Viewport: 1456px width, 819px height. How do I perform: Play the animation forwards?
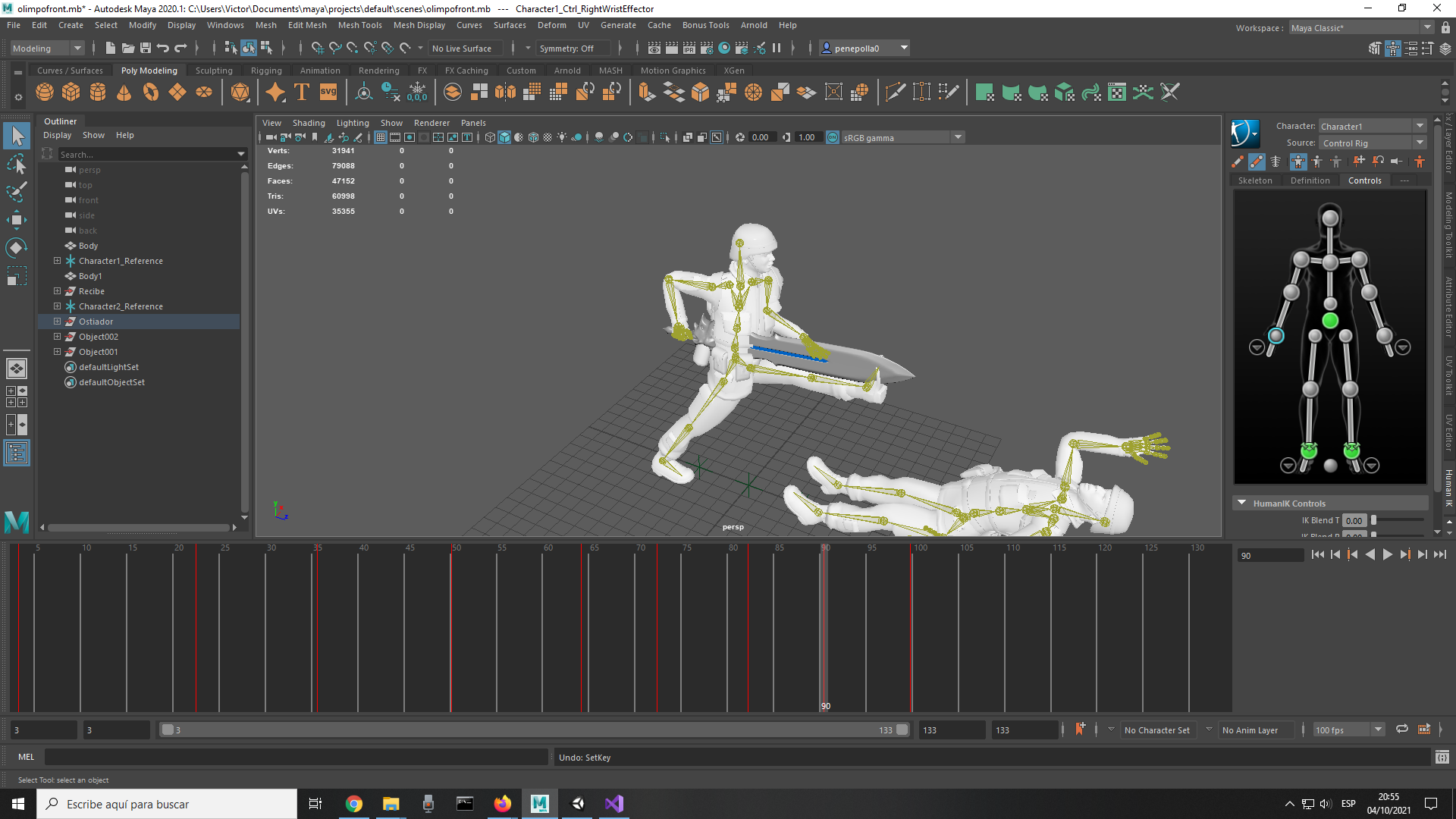[1387, 555]
